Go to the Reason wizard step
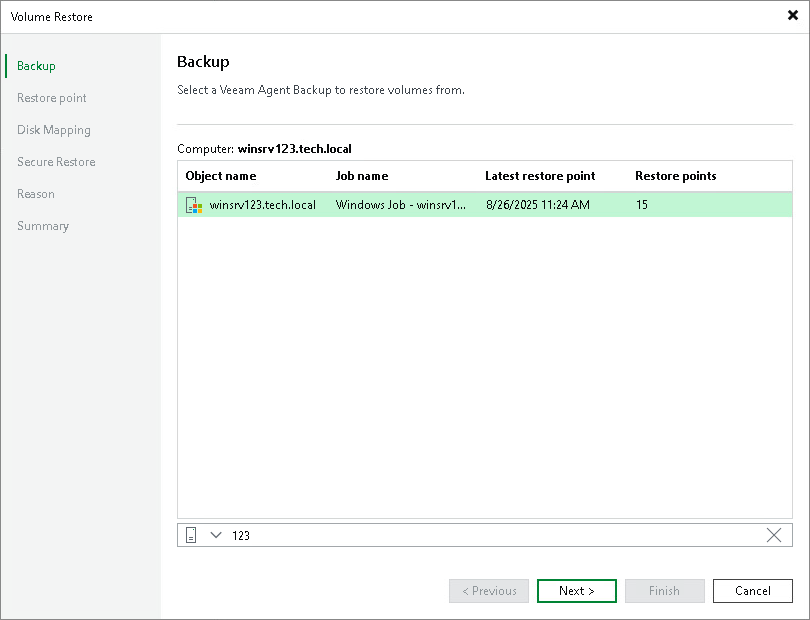This screenshot has height=620, width=810. point(36,194)
